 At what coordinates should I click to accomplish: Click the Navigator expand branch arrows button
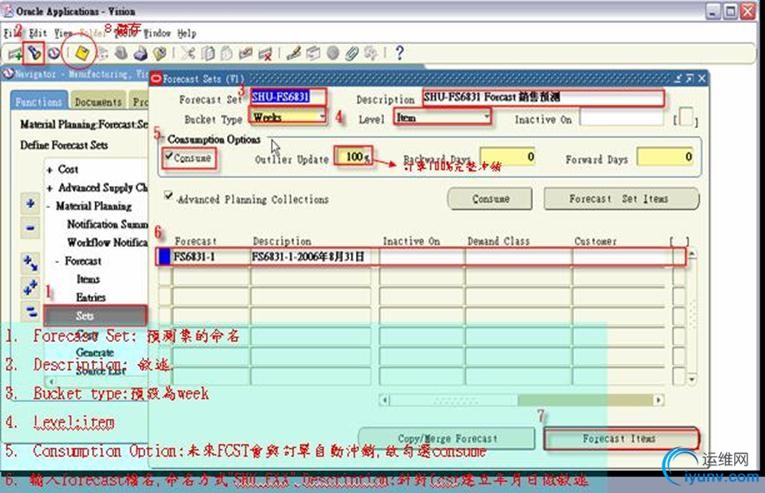tap(30, 263)
